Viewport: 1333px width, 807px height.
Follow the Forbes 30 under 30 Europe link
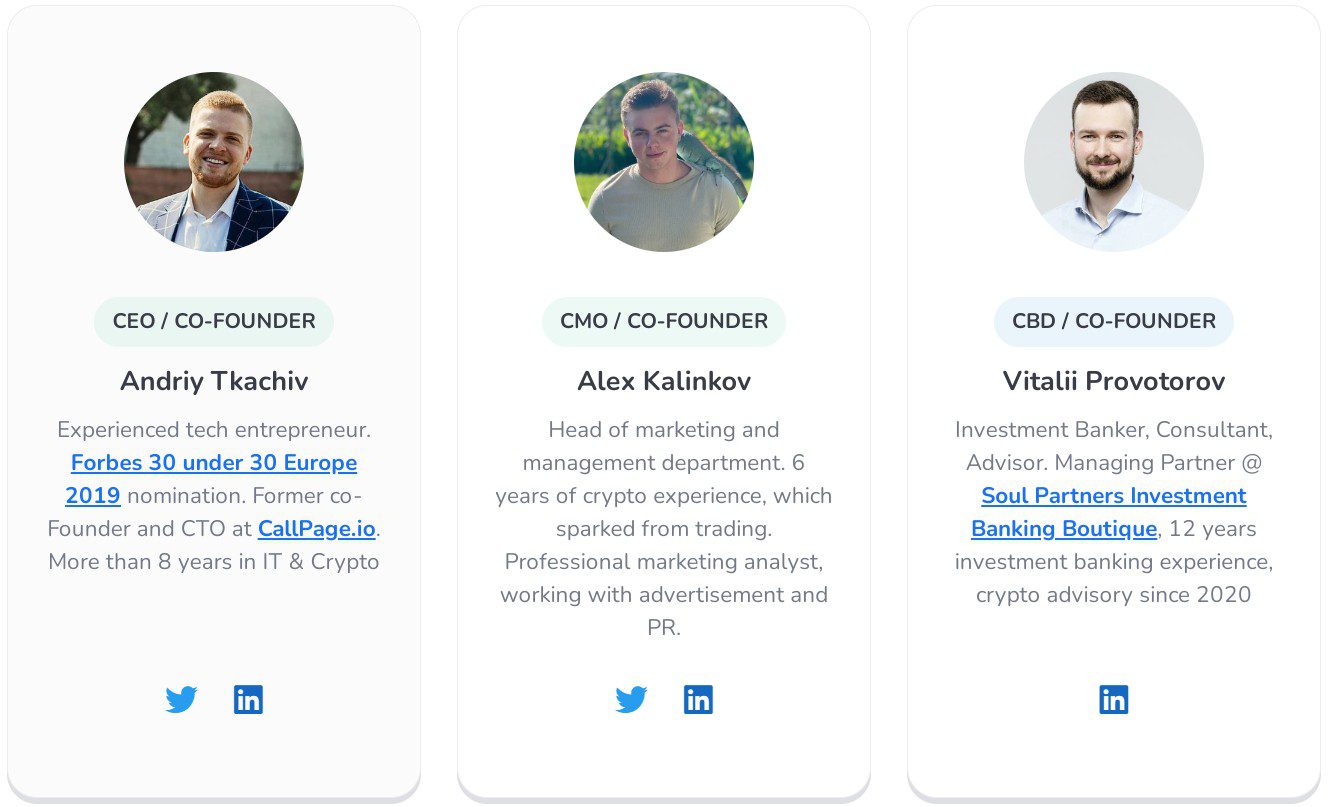(213, 463)
